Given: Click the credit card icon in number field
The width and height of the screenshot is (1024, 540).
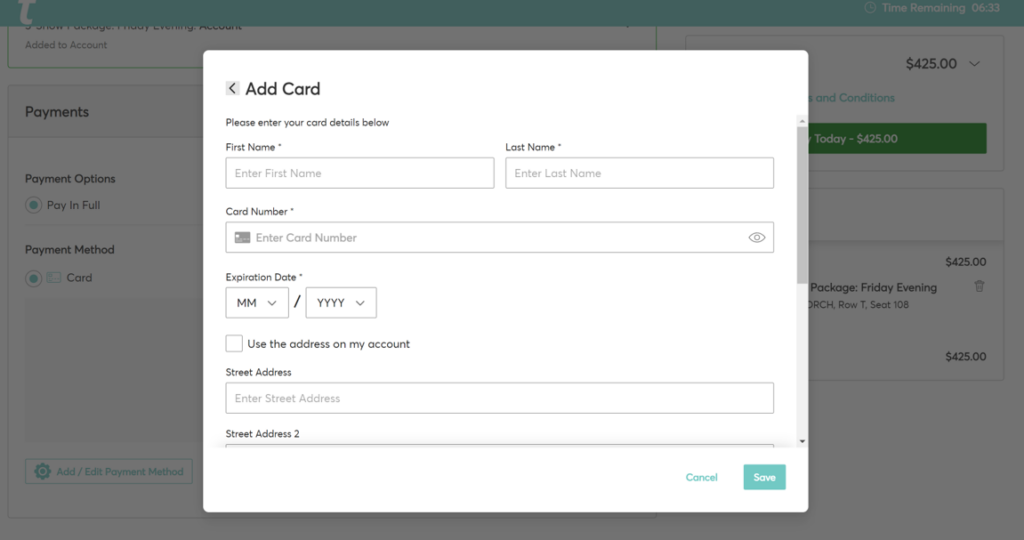Looking at the screenshot, I should [x=242, y=238].
